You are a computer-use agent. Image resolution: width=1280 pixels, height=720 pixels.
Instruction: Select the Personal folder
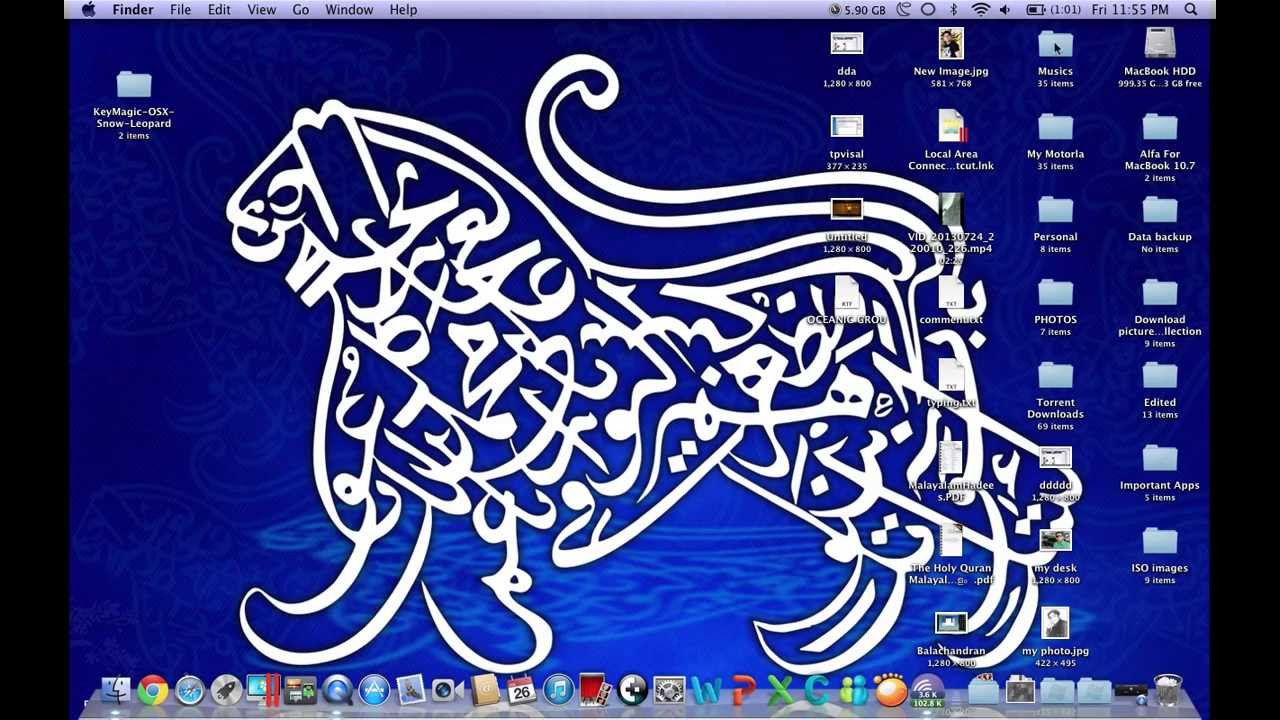pyautogui.click(x=1055, y=211)
